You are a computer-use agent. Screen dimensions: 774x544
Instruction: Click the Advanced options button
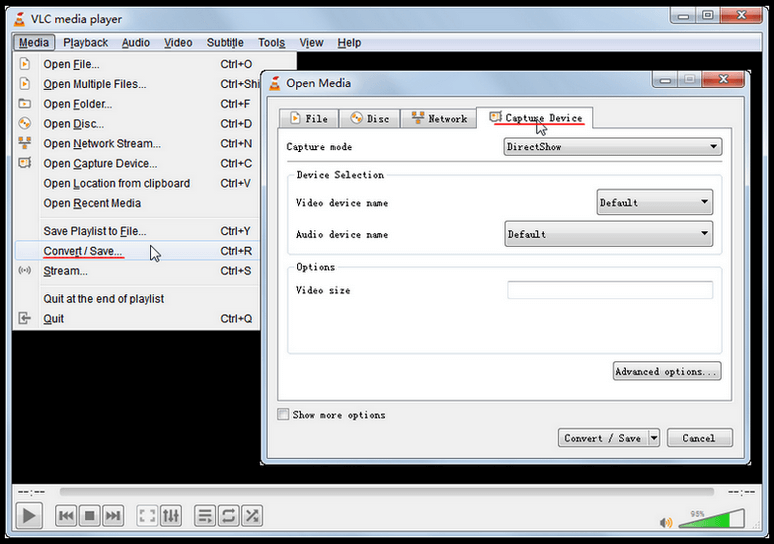666,371
